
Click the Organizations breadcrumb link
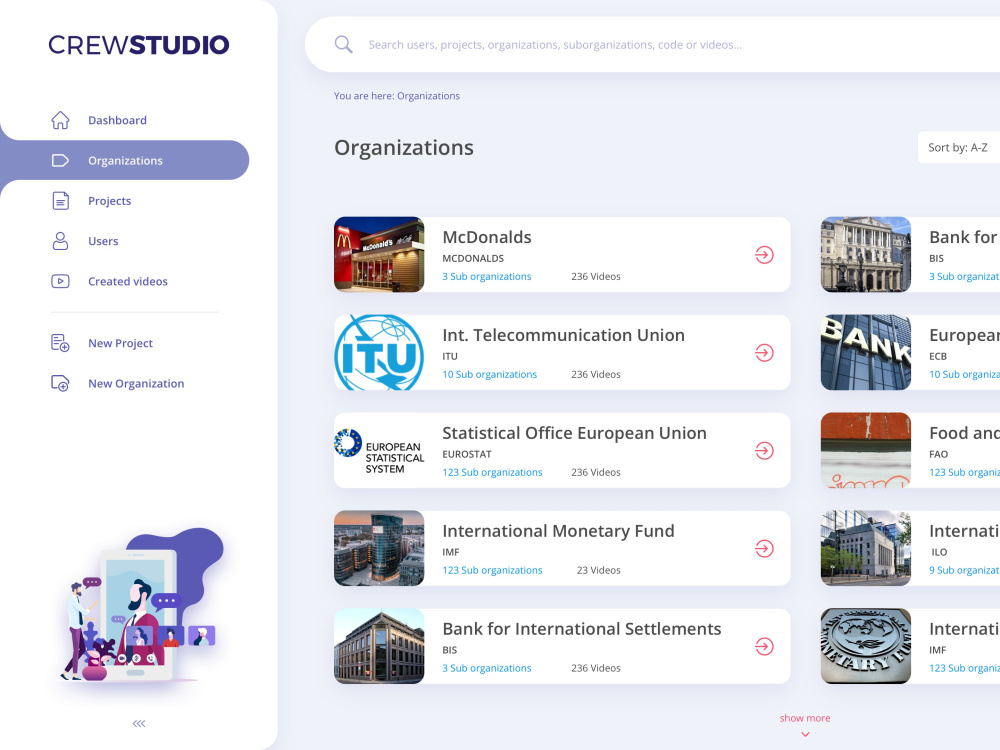tap(428, 96)
